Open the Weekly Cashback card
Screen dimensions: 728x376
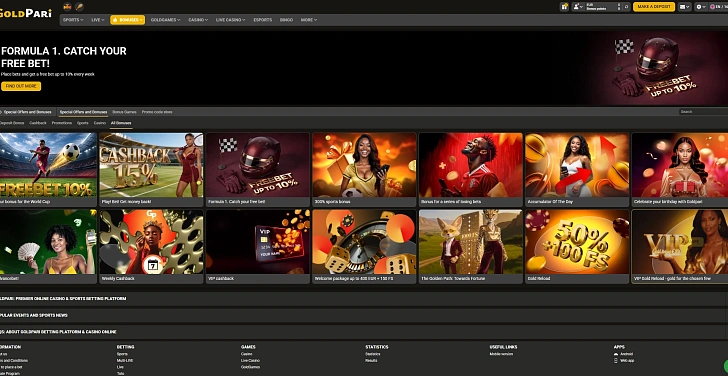[x=151, y=246]
